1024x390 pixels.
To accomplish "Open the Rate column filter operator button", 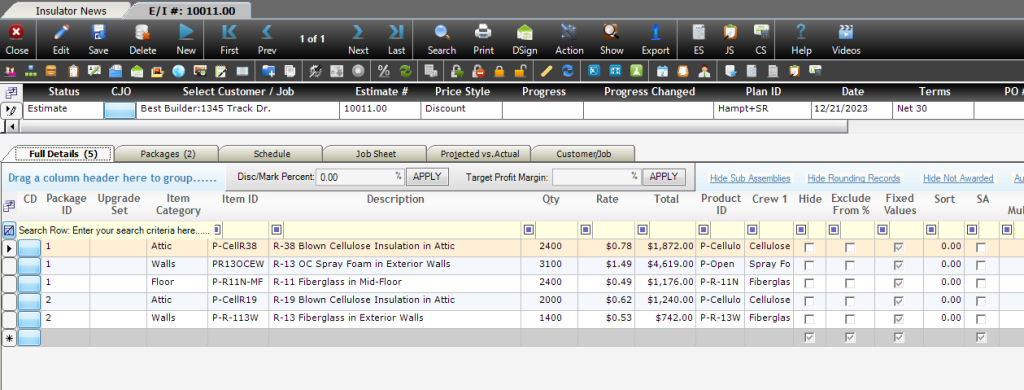I will point(586,229).
